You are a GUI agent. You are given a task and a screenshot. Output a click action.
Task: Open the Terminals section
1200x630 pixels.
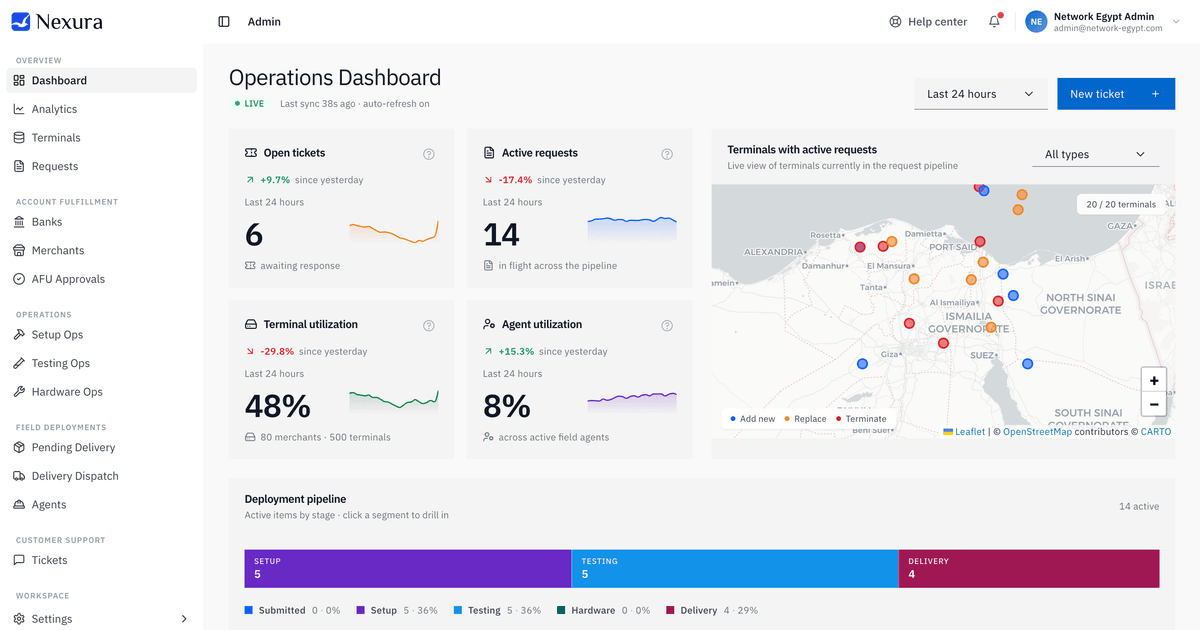pos(101,137)
